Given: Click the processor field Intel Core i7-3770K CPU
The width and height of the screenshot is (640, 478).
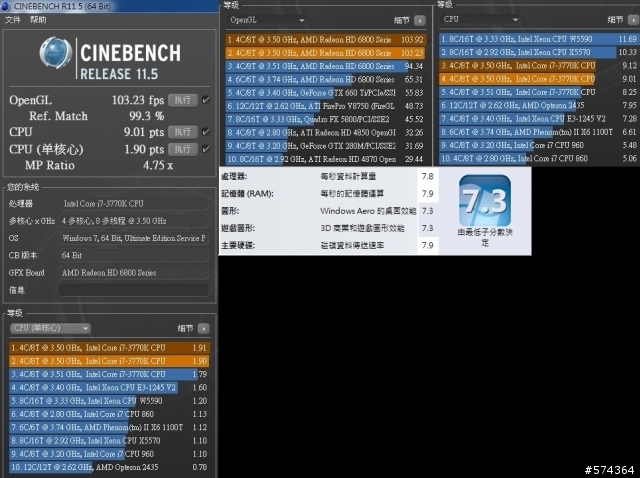Looking at the screenshot, I should coord(134,204).
